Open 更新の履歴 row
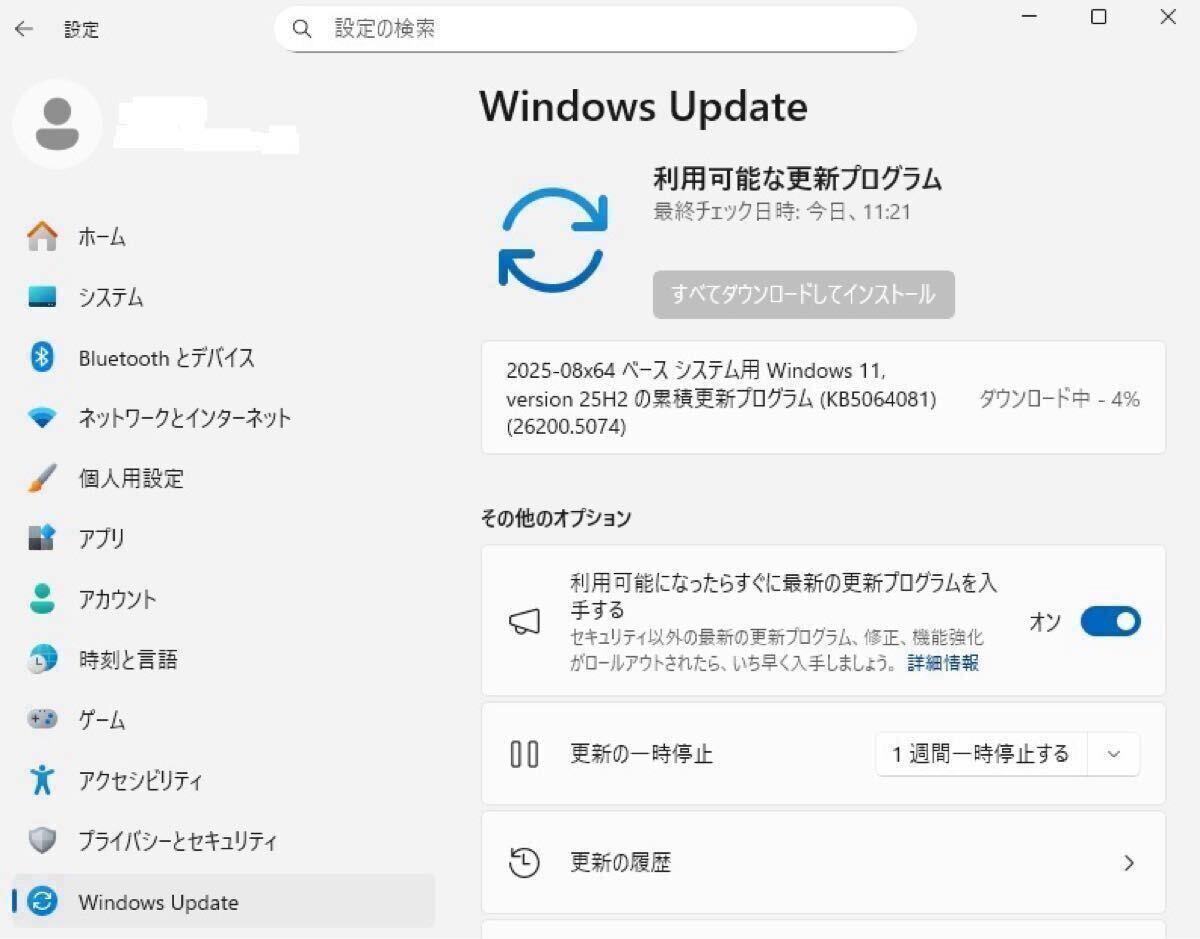 [x=823, y=862]
